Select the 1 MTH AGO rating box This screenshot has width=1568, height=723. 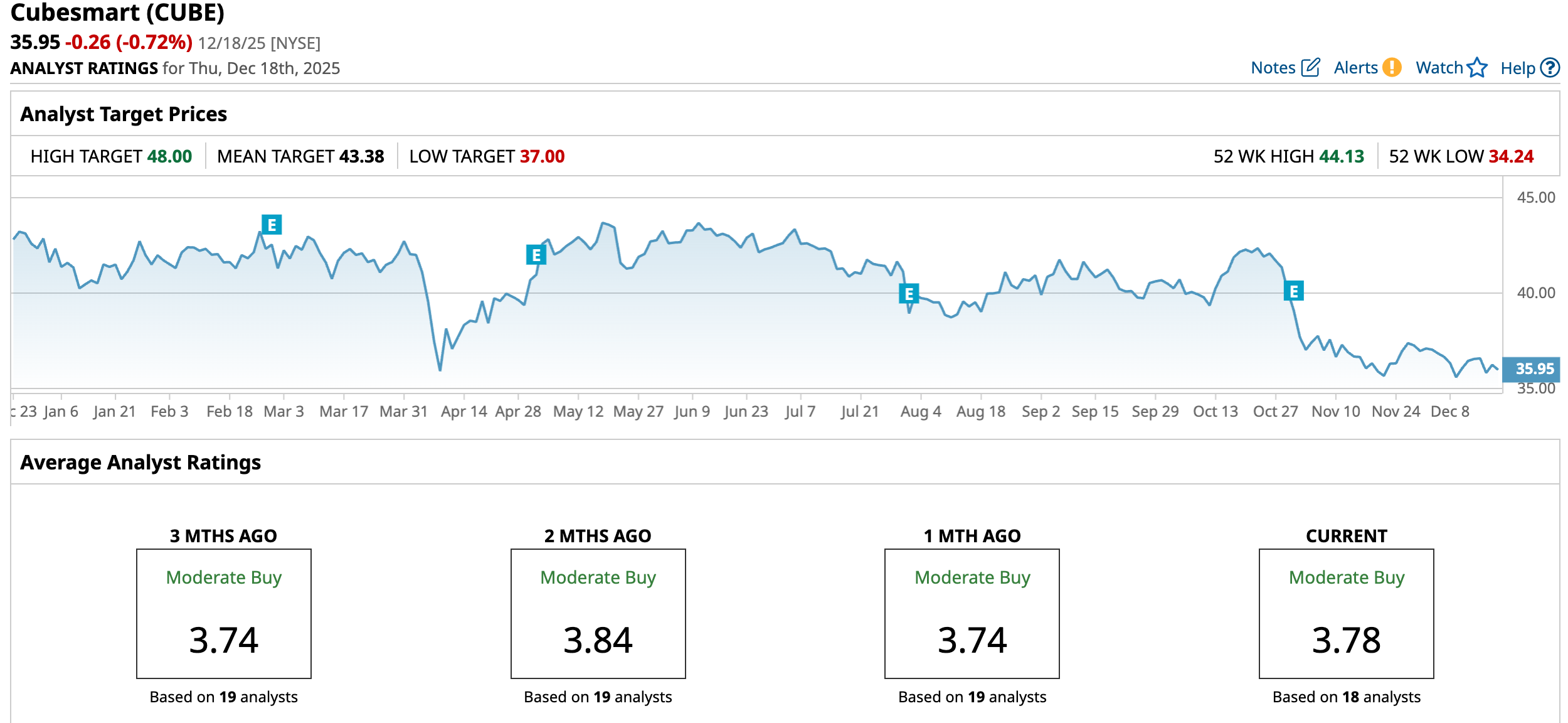(x=972, y=613)
